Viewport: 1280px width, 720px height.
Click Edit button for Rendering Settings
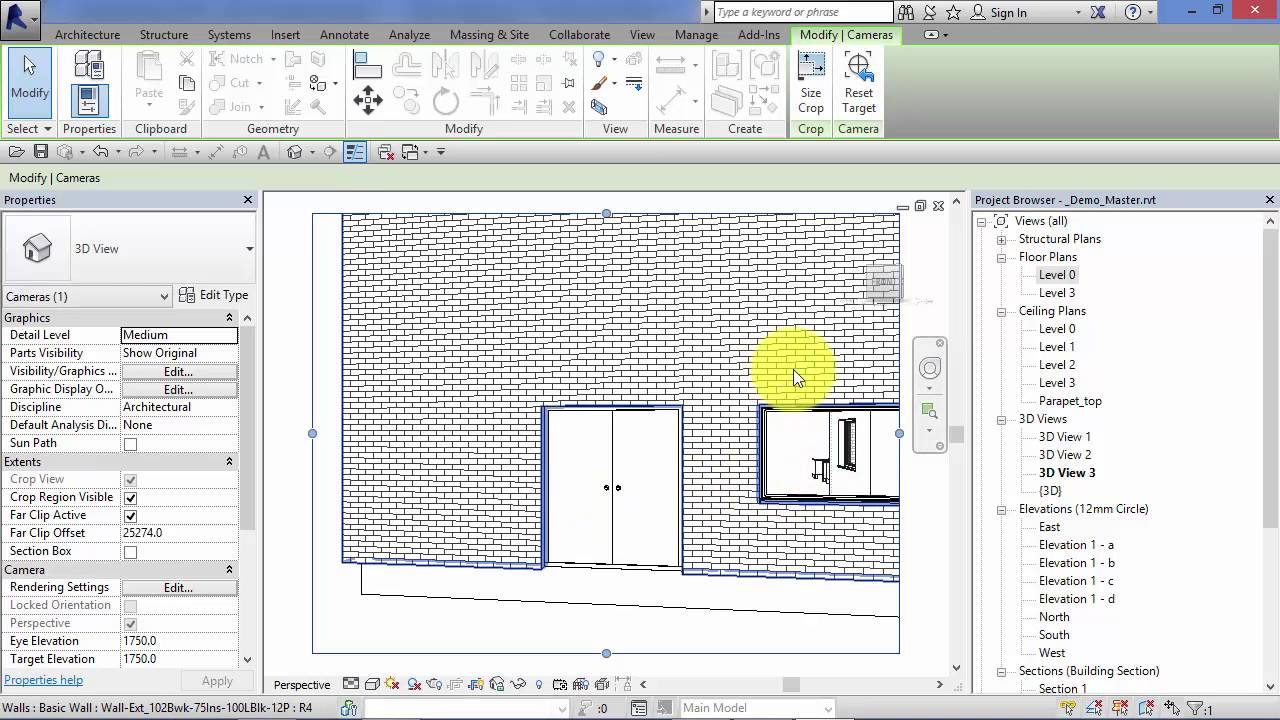[178, 588]
